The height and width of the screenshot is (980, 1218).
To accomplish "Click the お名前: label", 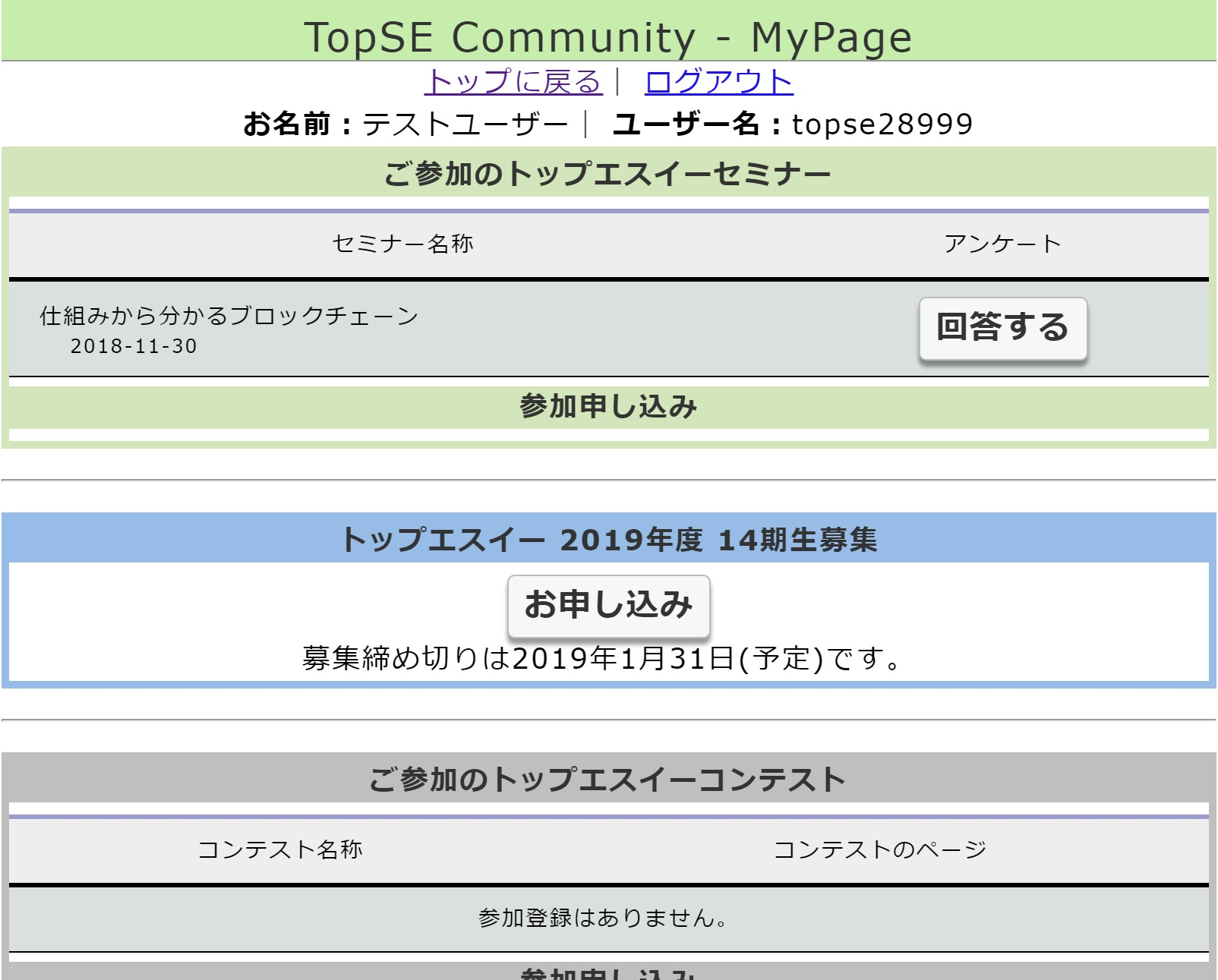I will [x=298, y=124].
